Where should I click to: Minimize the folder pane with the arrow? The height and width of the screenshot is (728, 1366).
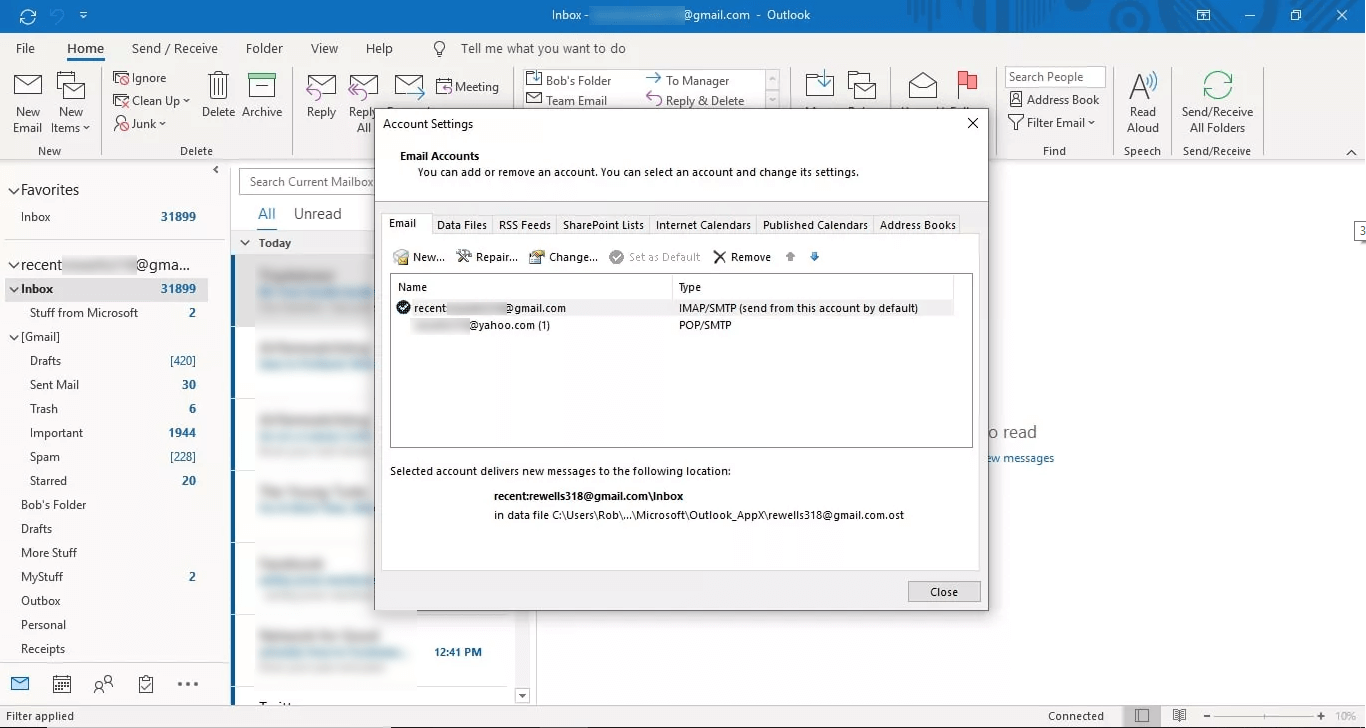(x=216, y=170)
